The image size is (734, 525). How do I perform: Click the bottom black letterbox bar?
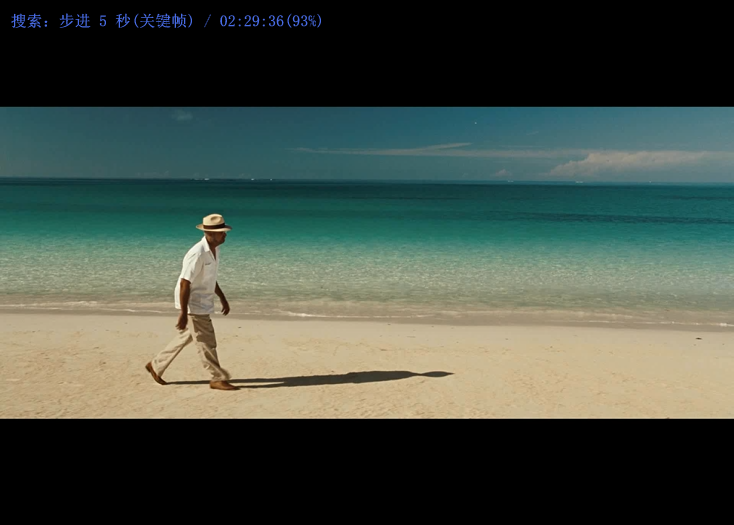click(367, 470)
